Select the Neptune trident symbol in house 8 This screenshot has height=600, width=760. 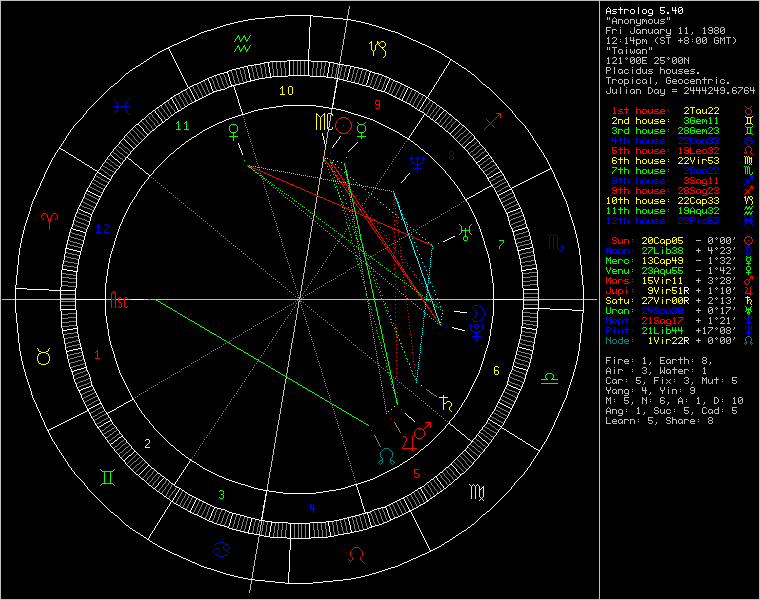click(x=417, y=163)
